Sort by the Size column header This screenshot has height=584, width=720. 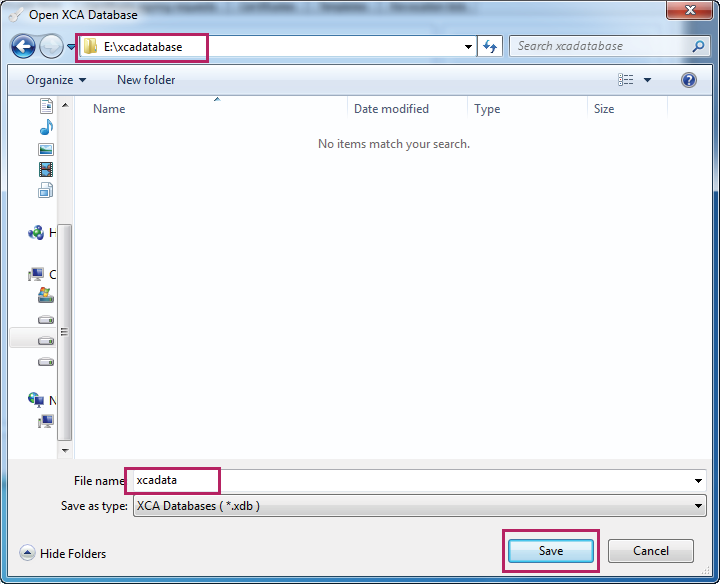point(604,109)
